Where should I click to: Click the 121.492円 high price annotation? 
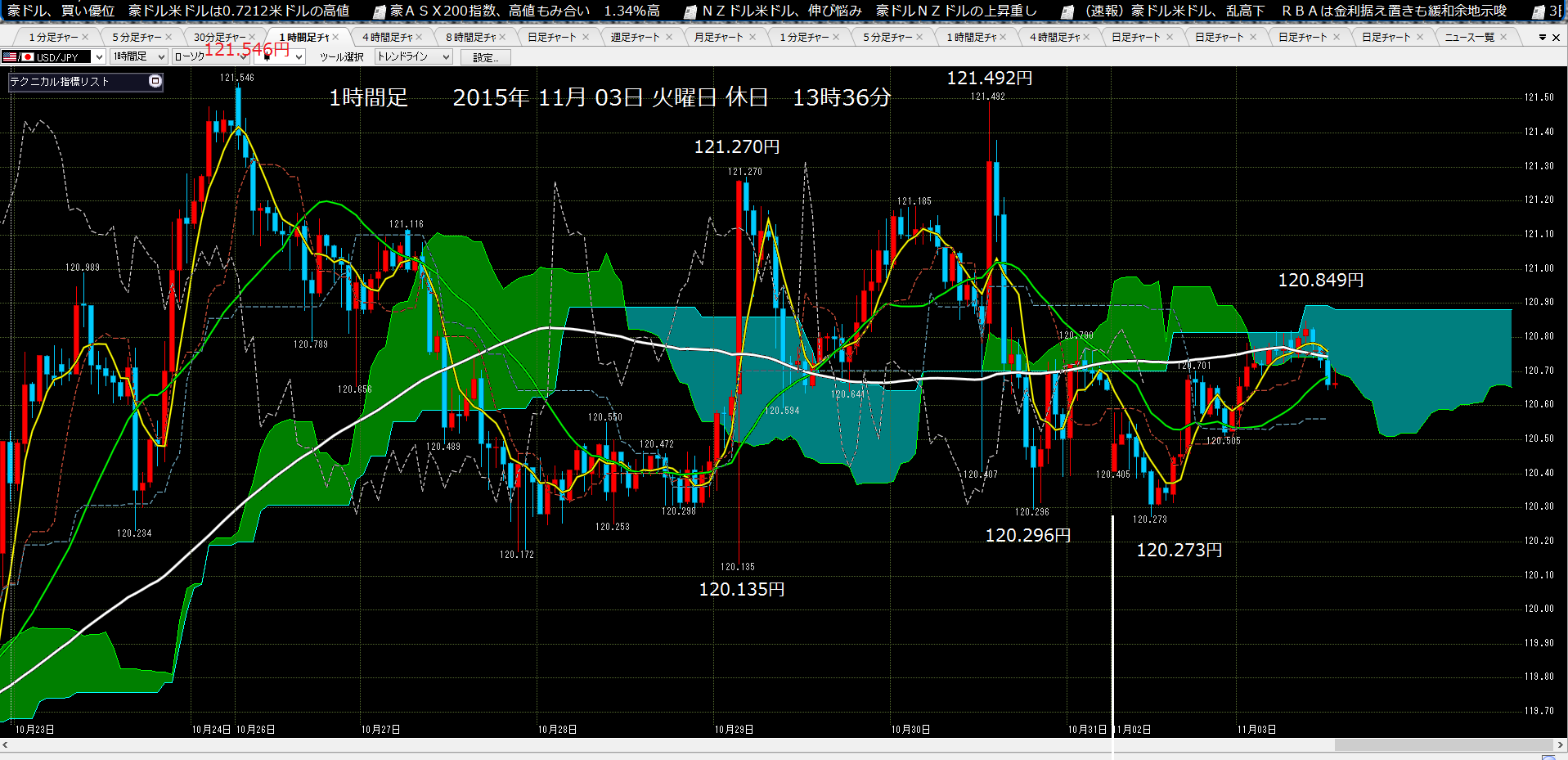pyautogui.click(x=989, y=79)
